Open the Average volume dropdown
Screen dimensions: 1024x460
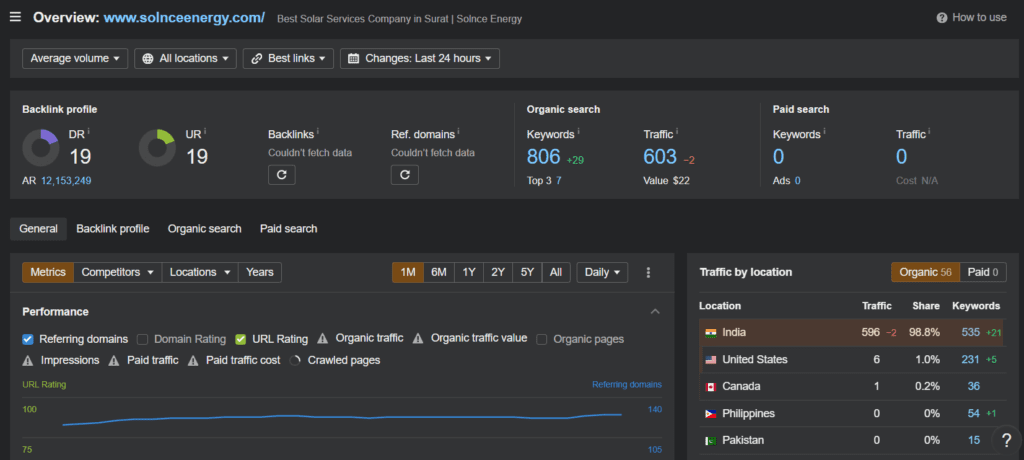[x=75, y=58]
